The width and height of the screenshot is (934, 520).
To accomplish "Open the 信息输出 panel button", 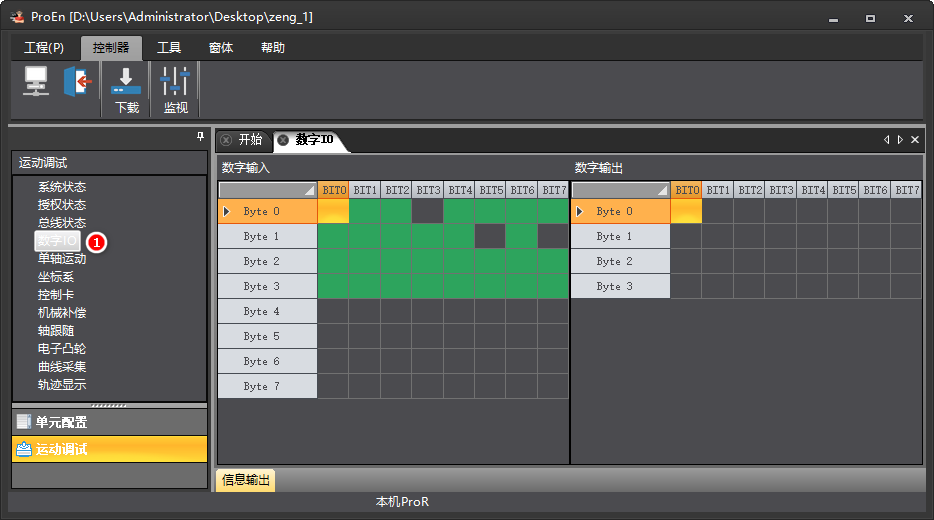I will tap(245, 479).
